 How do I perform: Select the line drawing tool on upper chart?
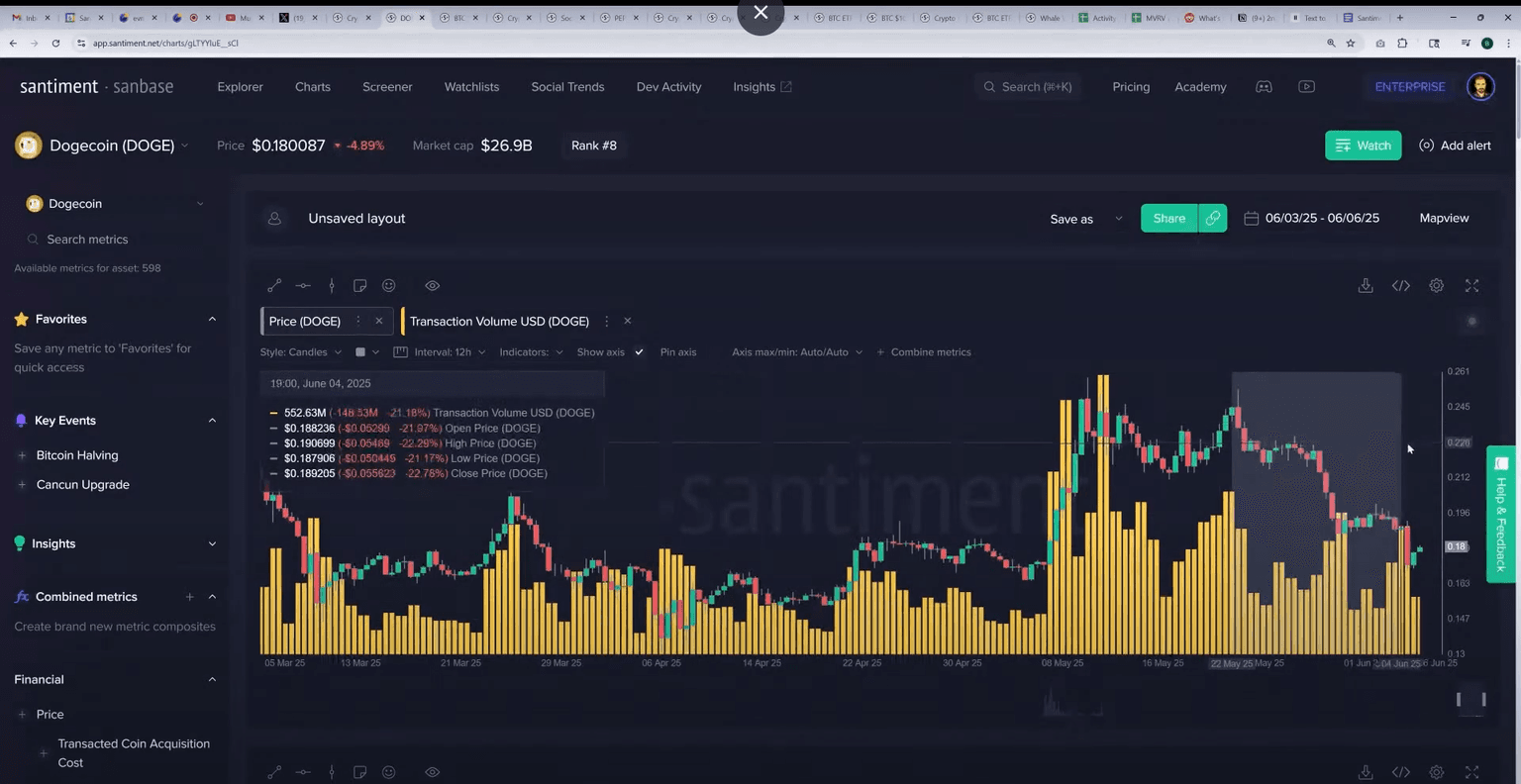(274, 286)
